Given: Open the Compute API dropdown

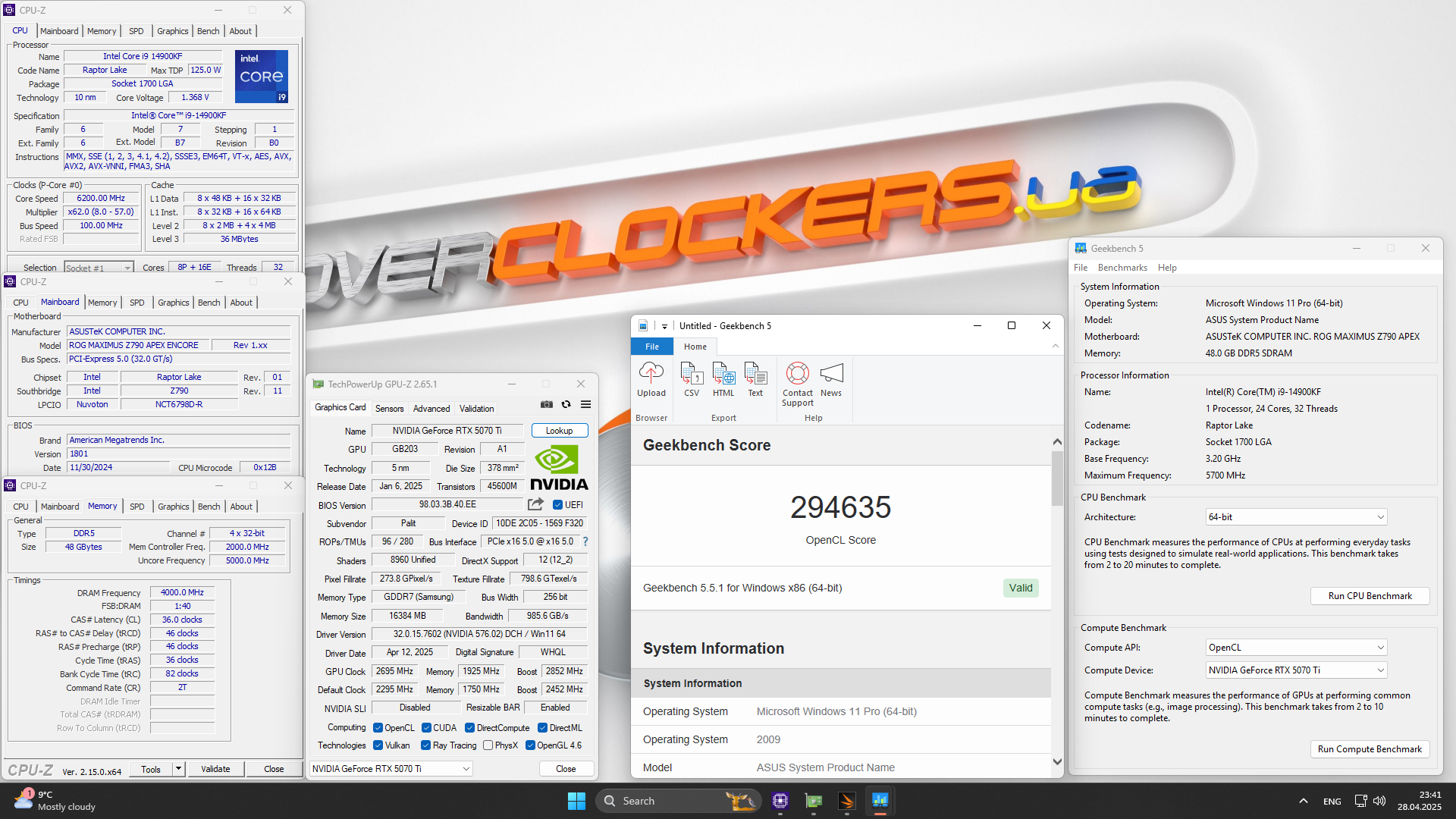Looking at the screenshot, I should (x=1296, y=648).
